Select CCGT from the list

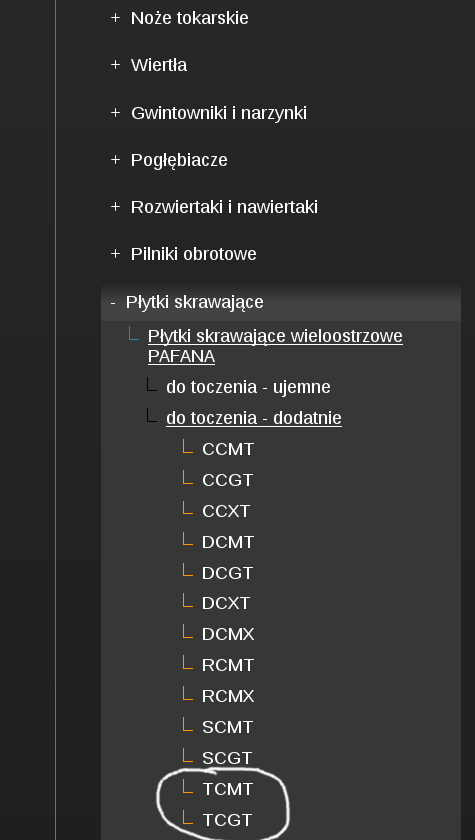tap(227, 480)
